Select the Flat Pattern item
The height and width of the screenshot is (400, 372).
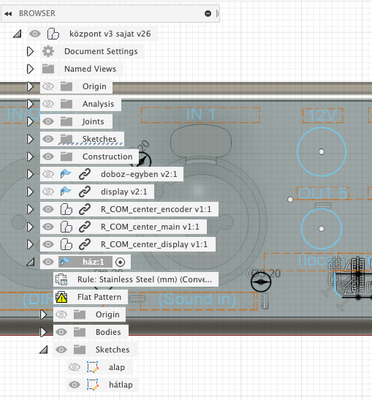coord(99,297)
